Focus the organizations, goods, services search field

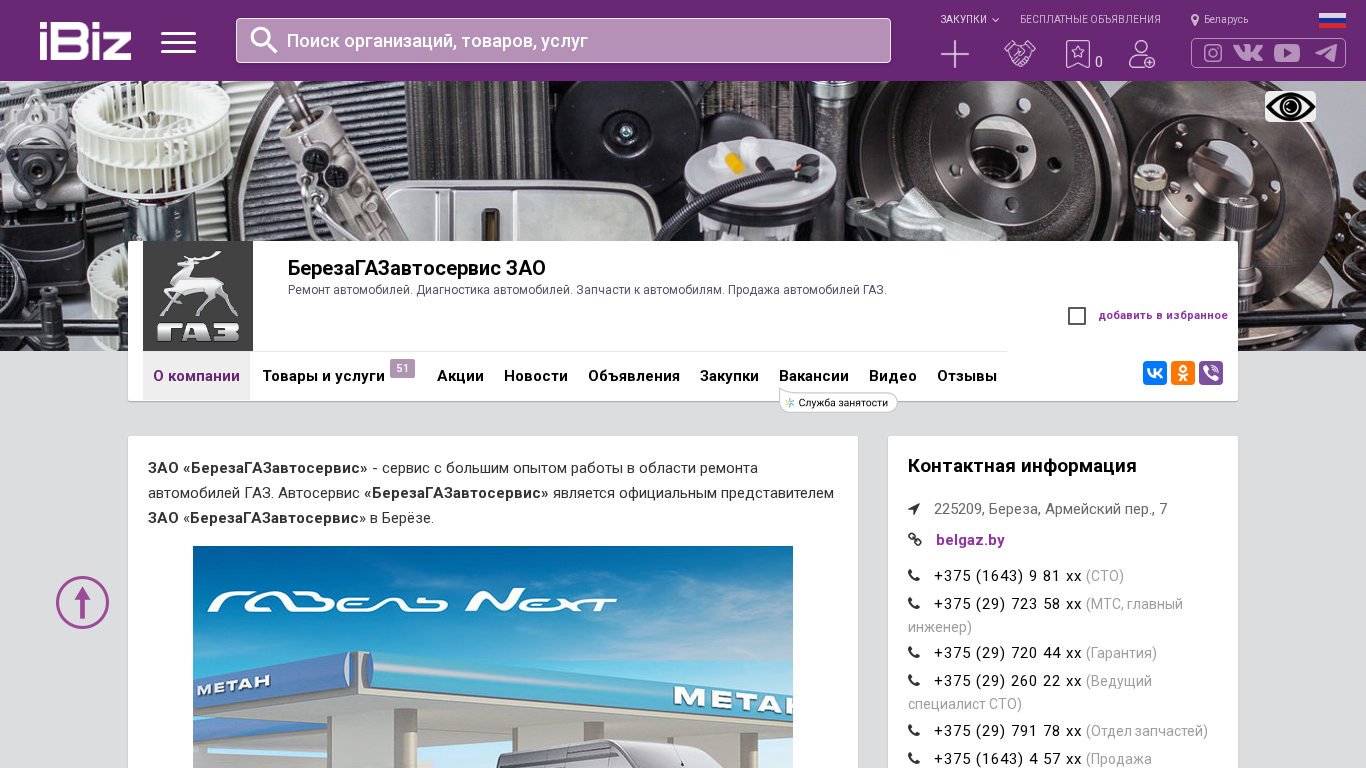[x=563, y=41]
